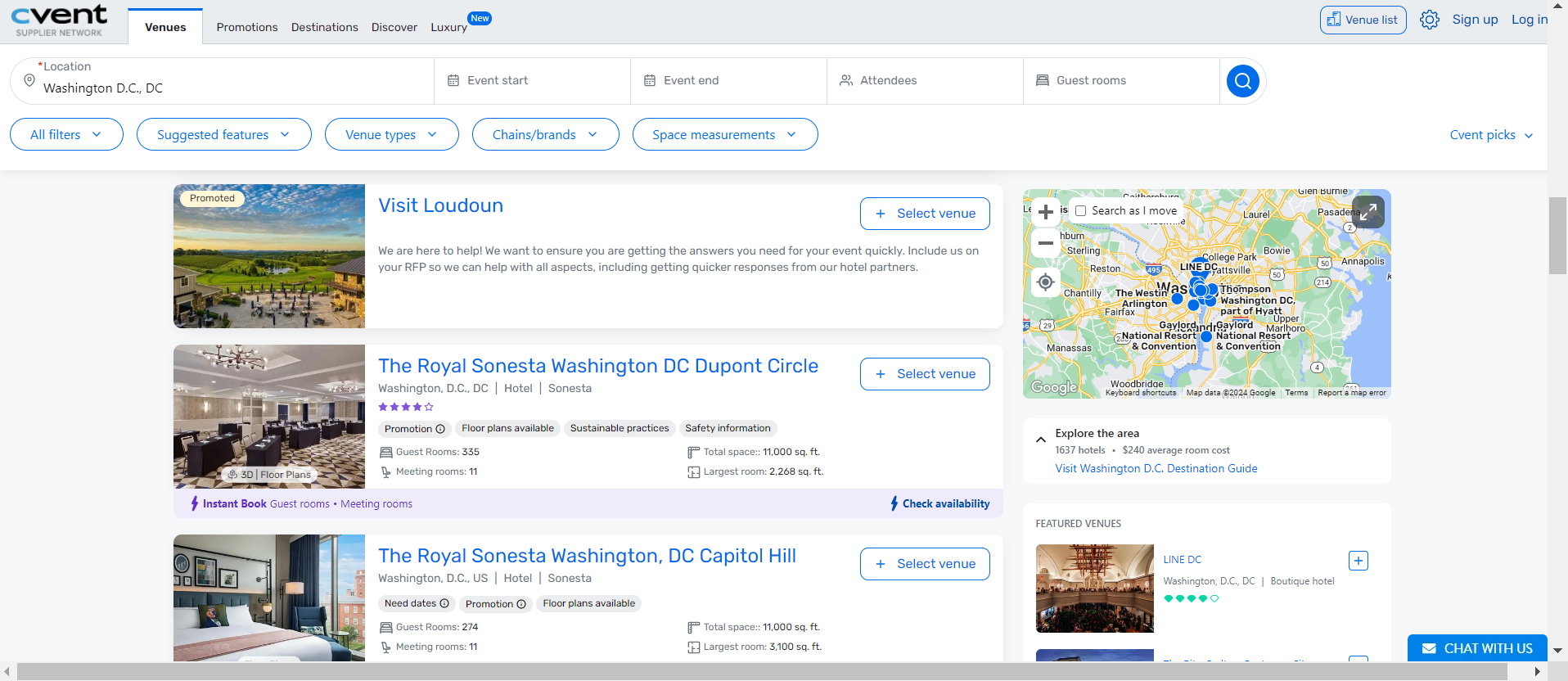Open the All filters dropdown
1568x681 pixels.
[x=66, y=134]
